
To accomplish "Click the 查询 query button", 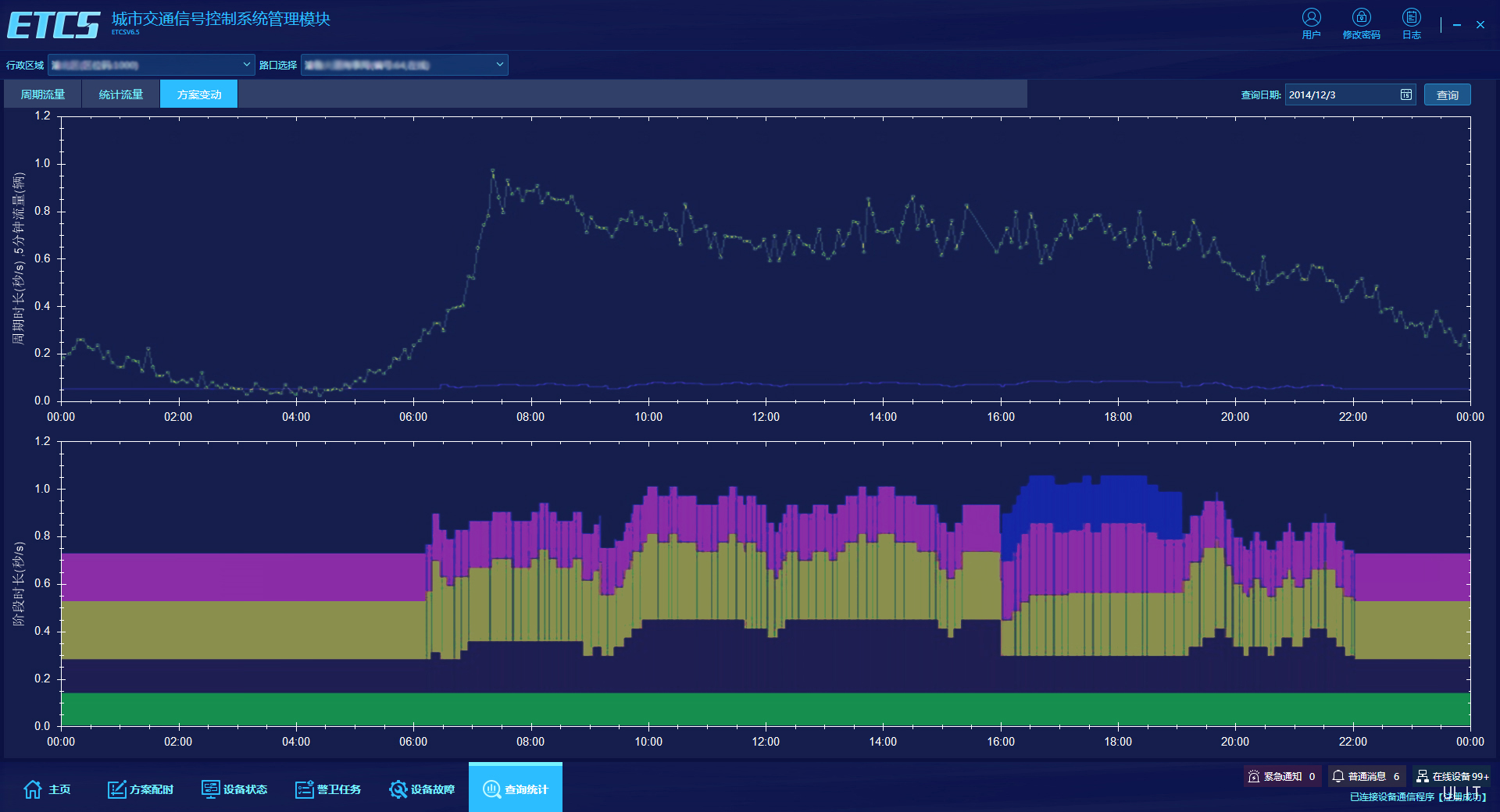I will [x=1447, y=94].
